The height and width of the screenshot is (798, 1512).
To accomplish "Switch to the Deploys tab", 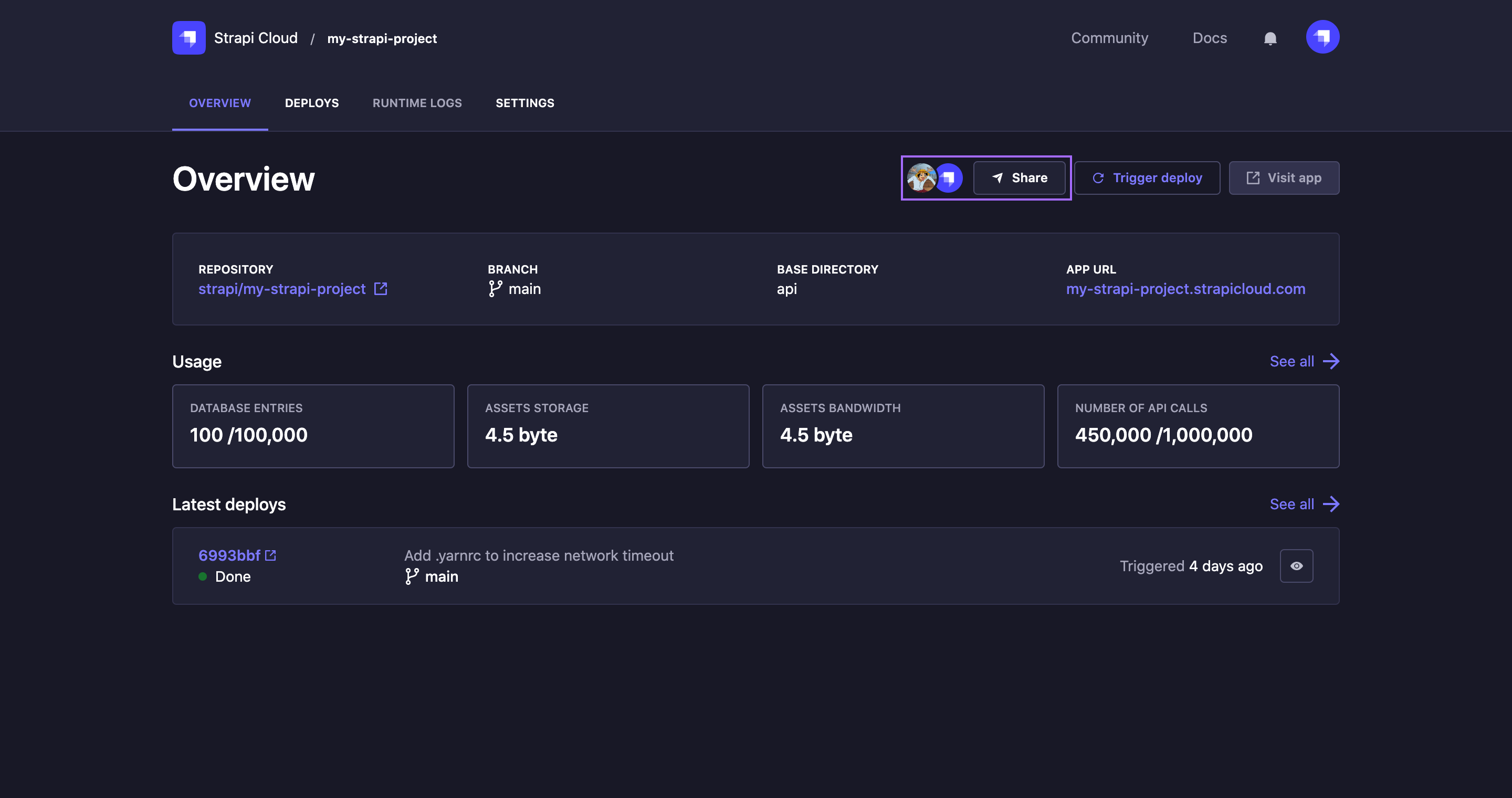I will coord(312,103).
